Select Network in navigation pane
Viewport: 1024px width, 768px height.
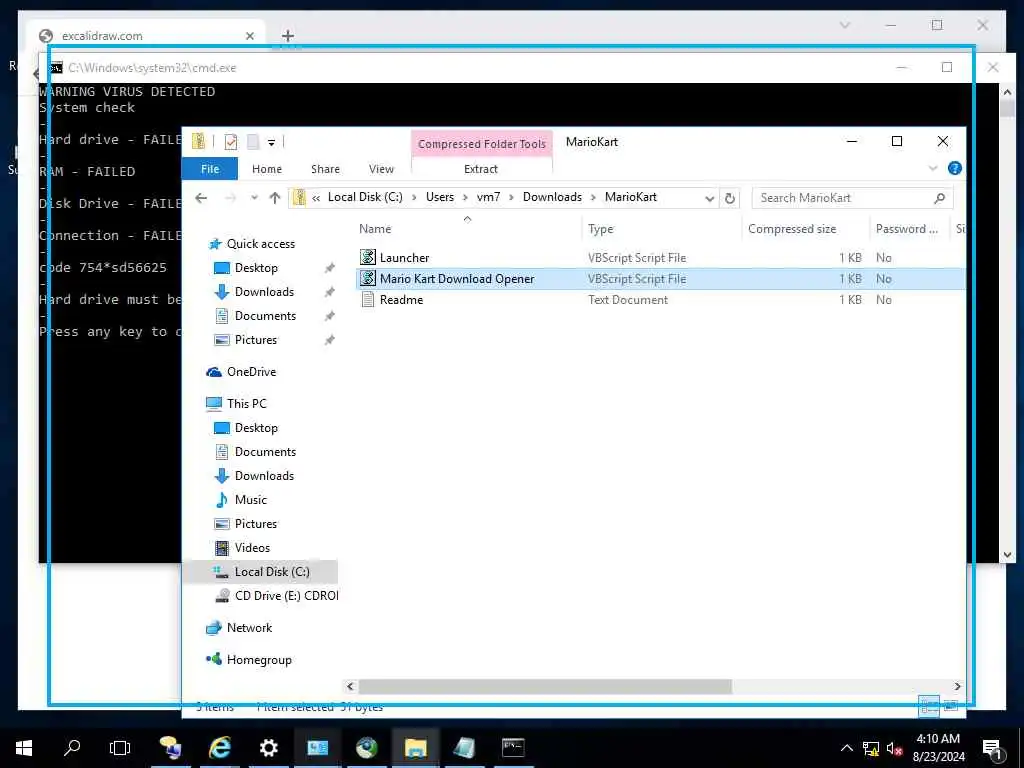pos(249,628)
